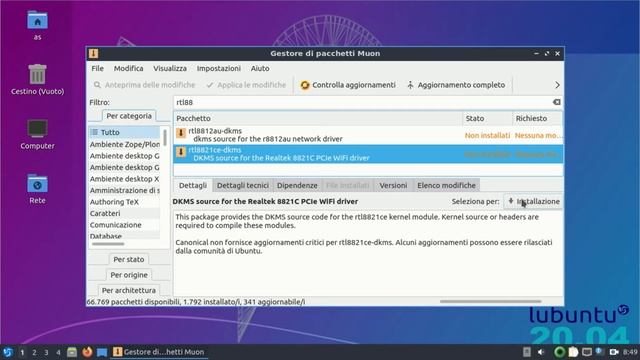Switch to virtual desktop 2

pos(34,352)
